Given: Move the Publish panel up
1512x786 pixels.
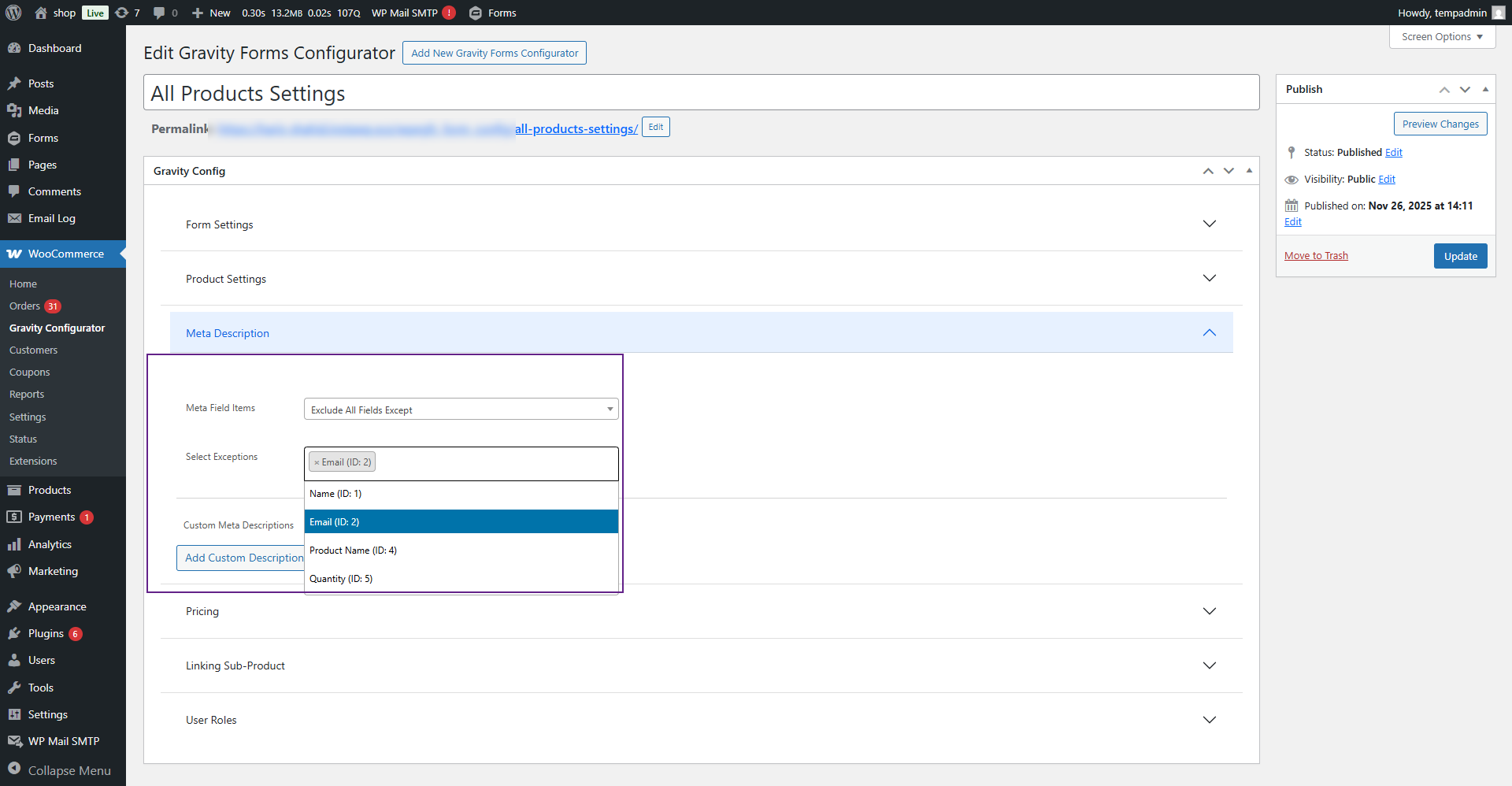Looking at the screenshot, I should click(x=1444, y=90).
